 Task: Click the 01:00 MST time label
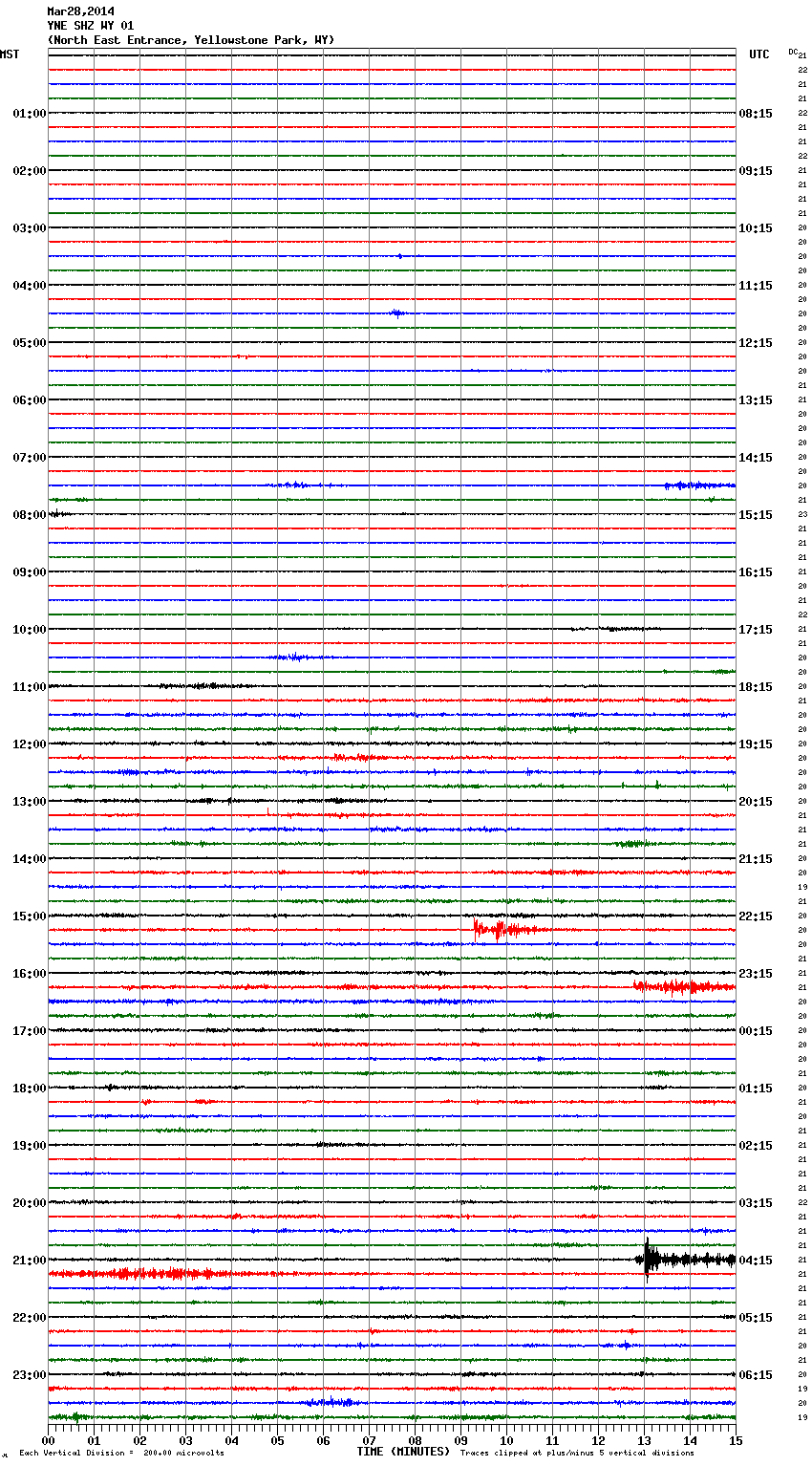[30, 114]
